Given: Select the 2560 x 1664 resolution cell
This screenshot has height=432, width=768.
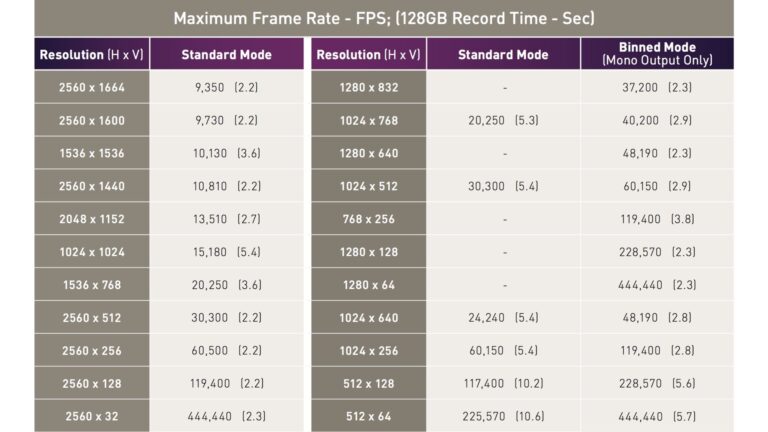Looking at the screenshot, I should tap(92, 87).
